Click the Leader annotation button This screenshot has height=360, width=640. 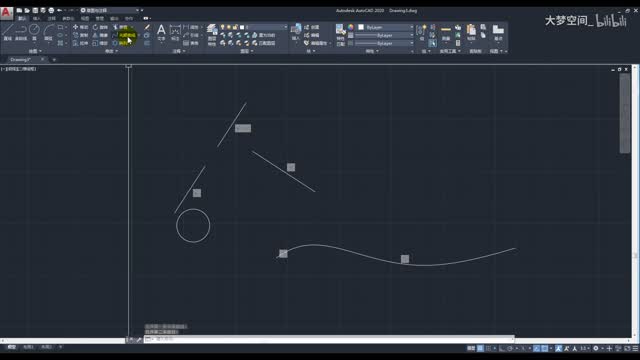[191, 35]
